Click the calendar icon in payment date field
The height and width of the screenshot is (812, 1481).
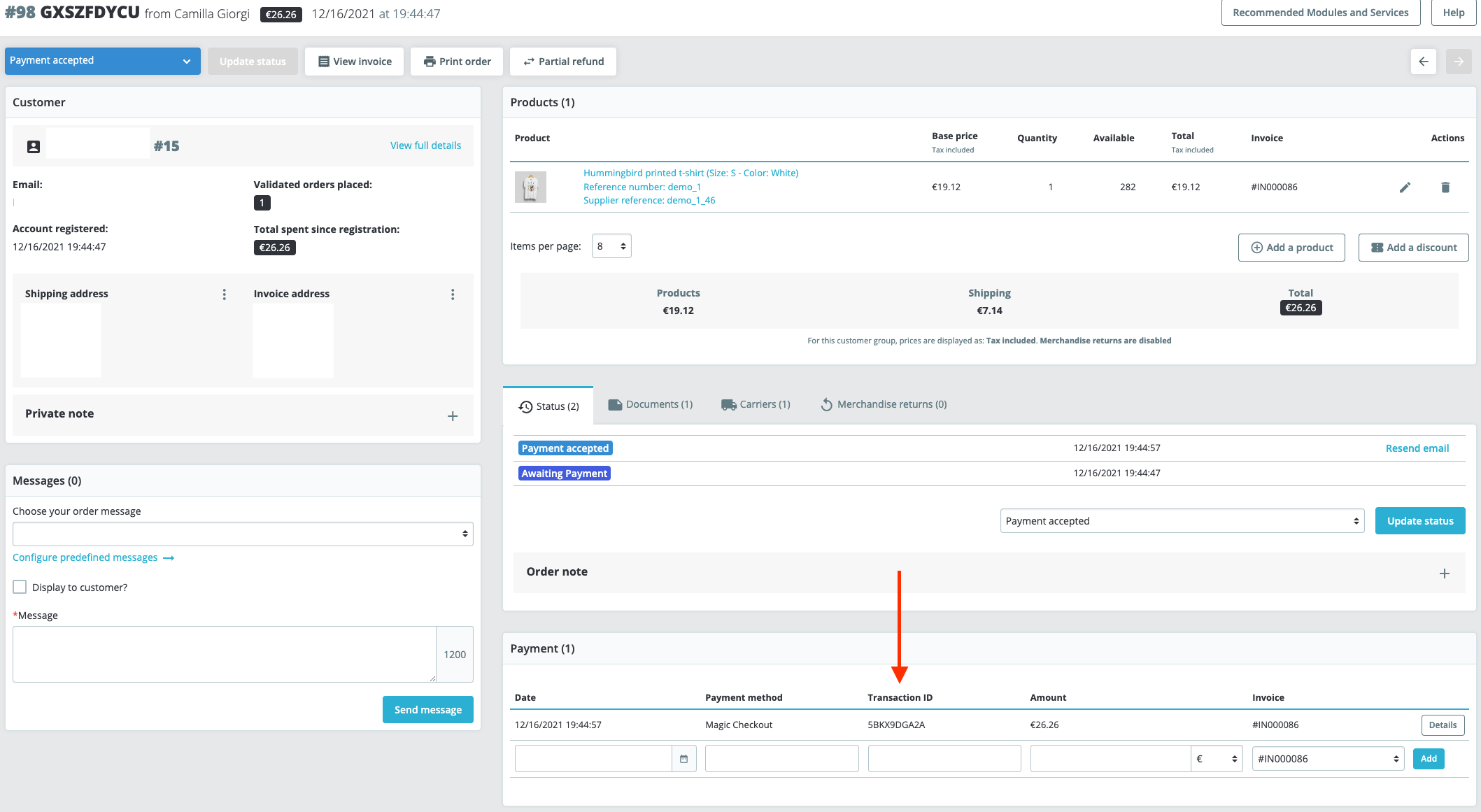pos(683,759)
